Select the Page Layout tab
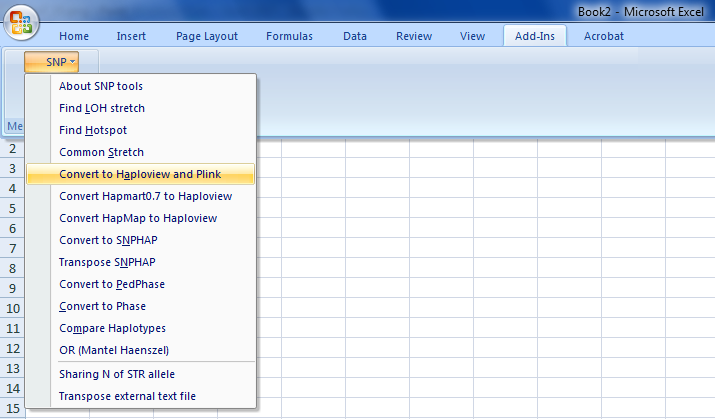The image size is (715, 419). point(207,36)
